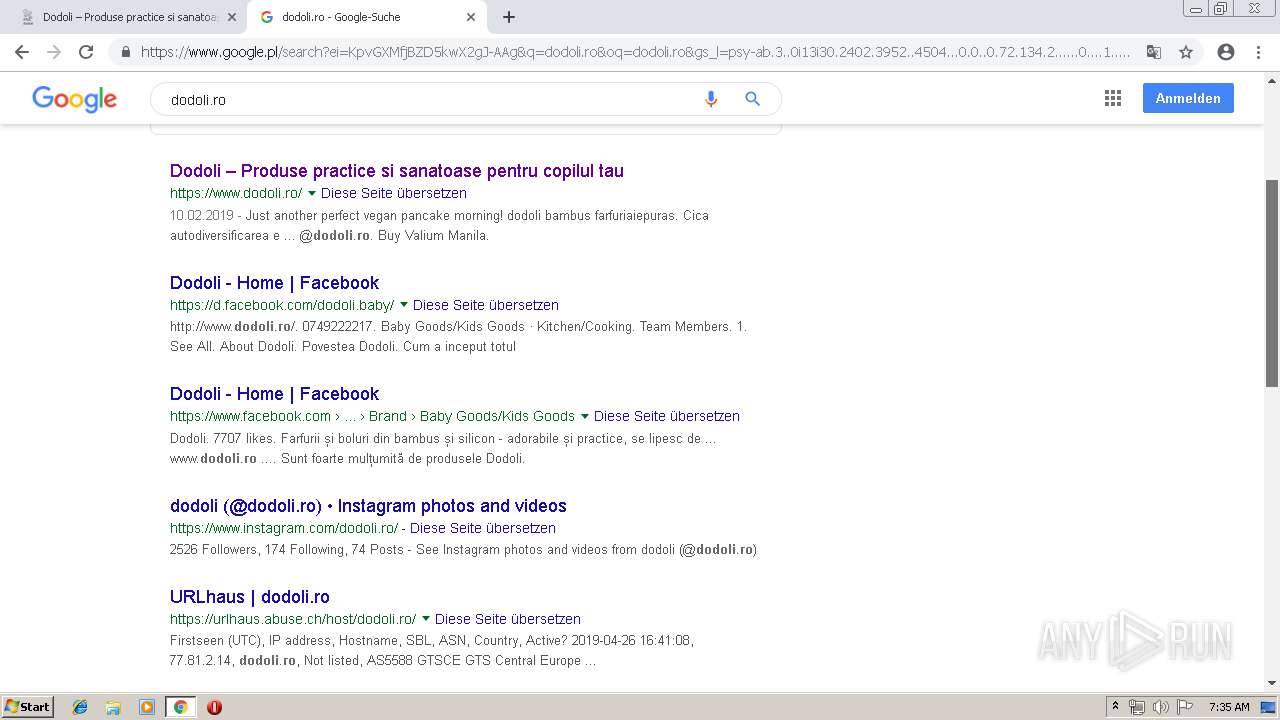Open the taskbar clock showing 7:35 AM
This screenshot has height=720, width=1280.
pyautogui.click(x=1229, y=707)
